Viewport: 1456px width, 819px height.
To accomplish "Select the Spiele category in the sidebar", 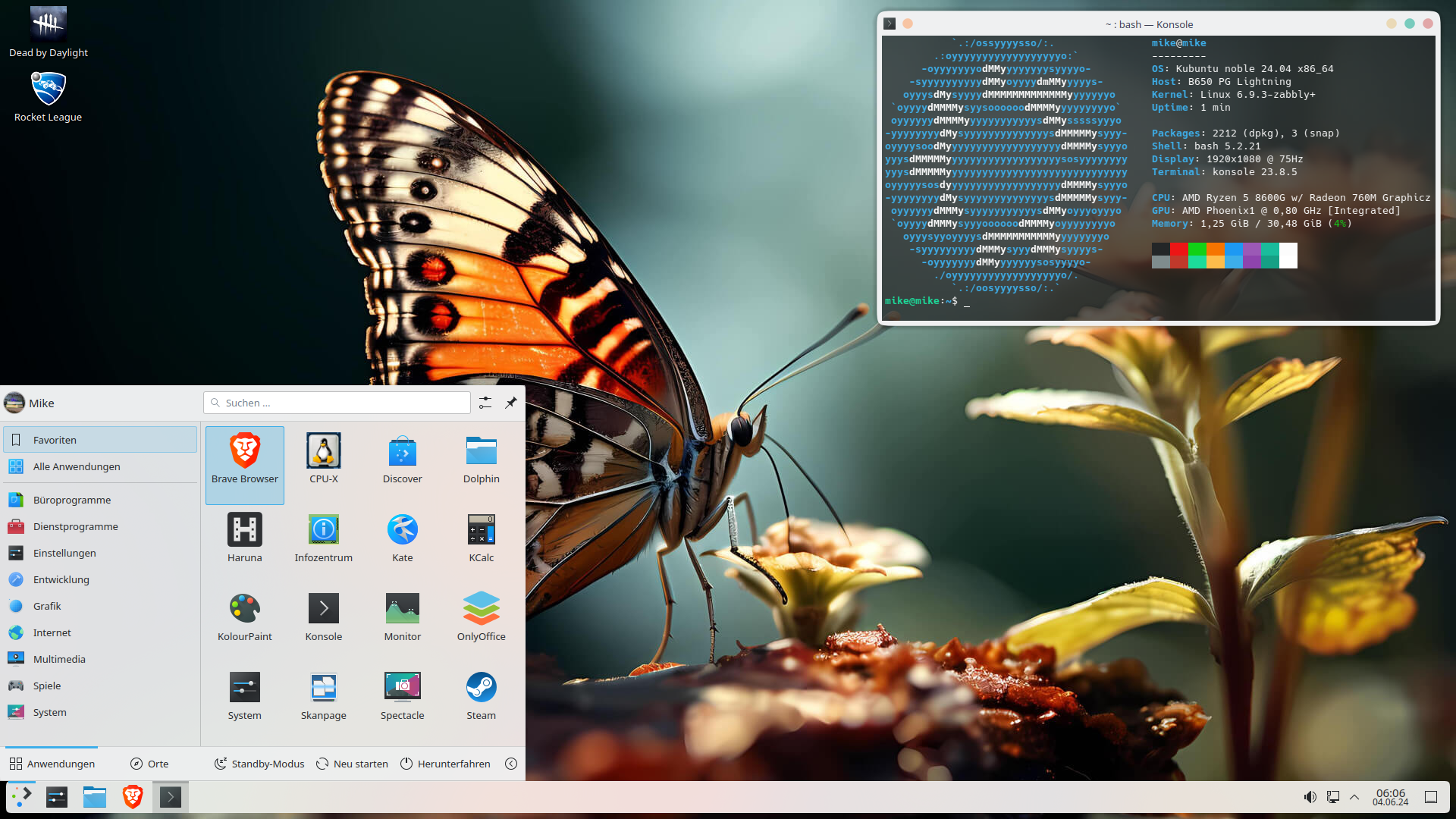I will point(46,685).
